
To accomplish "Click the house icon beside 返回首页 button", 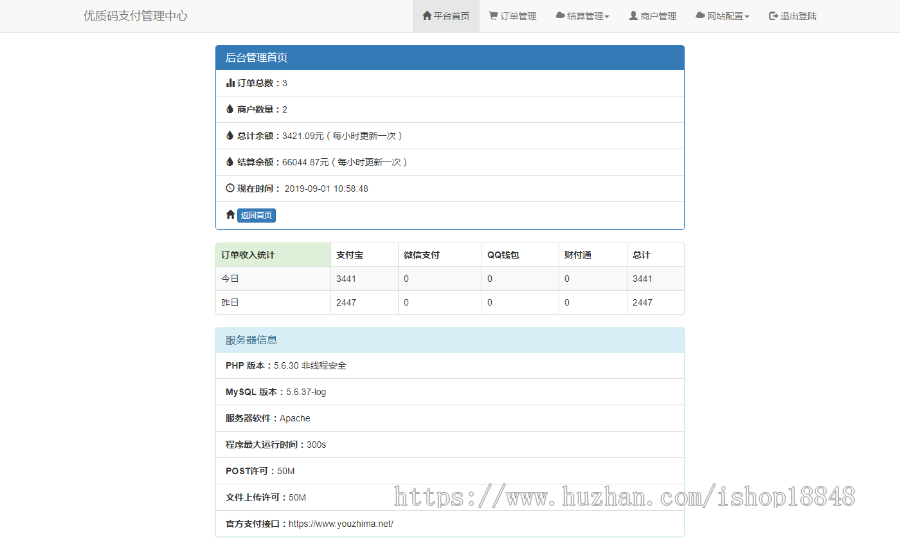I will [x=230, y=215].
